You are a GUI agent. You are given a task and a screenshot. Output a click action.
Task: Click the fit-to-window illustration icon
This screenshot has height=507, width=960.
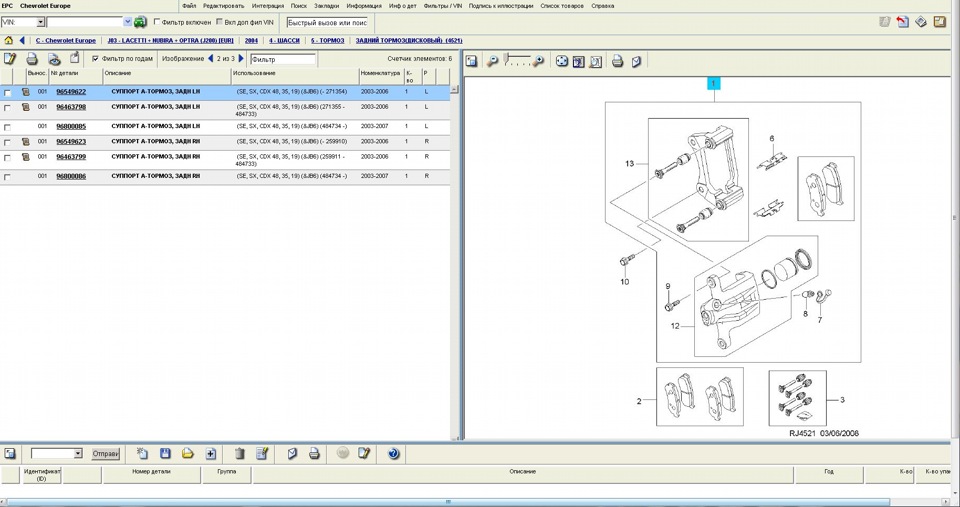click(561, 61)
